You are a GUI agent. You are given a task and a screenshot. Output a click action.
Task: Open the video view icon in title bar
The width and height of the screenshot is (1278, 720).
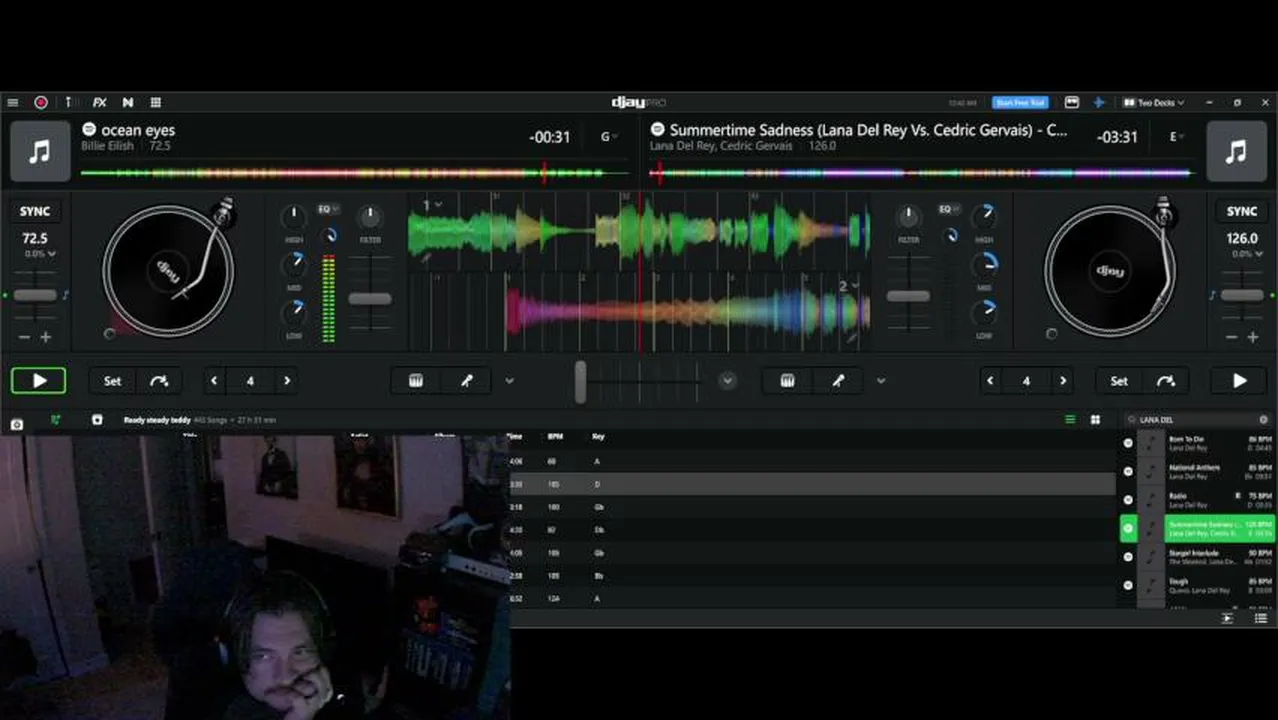click(x=1072, y=102)
